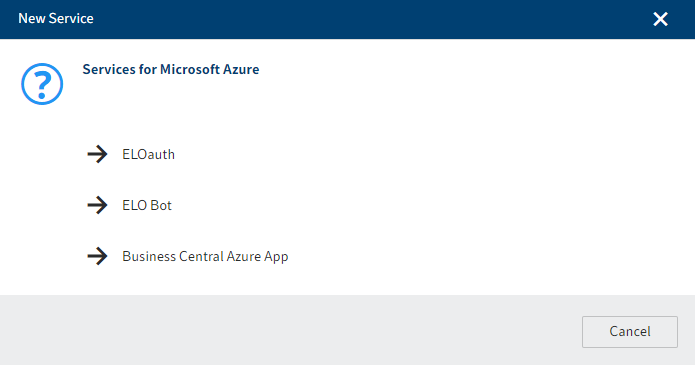
Task: Open Business Central Azure App service
Action: coord(205,256)
